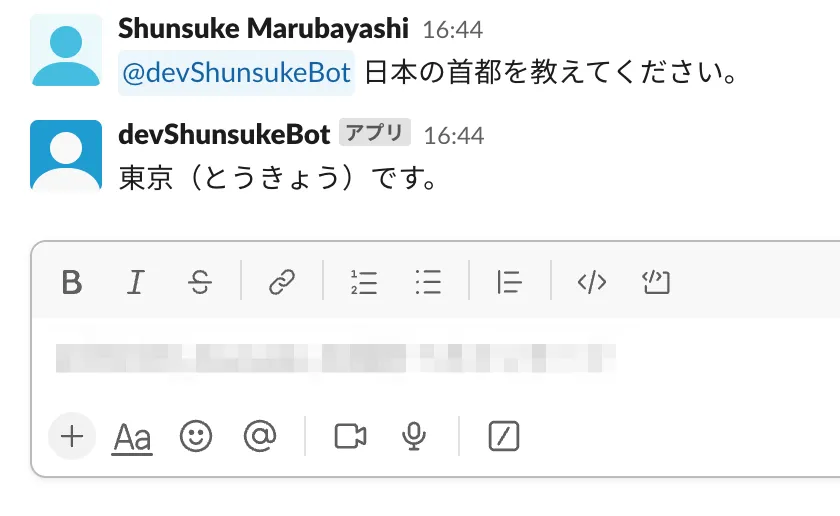Open the plus attachments menu
This screenshot has width=840, height=516.
[71, 436]
